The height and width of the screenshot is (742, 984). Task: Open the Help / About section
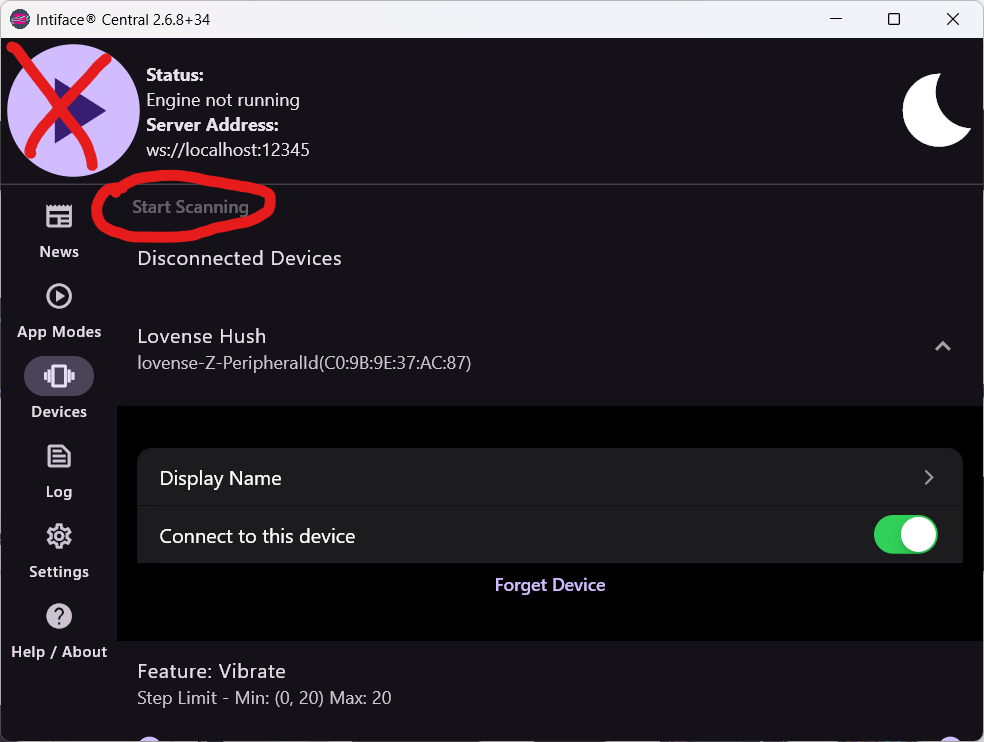tap(58, 629)
